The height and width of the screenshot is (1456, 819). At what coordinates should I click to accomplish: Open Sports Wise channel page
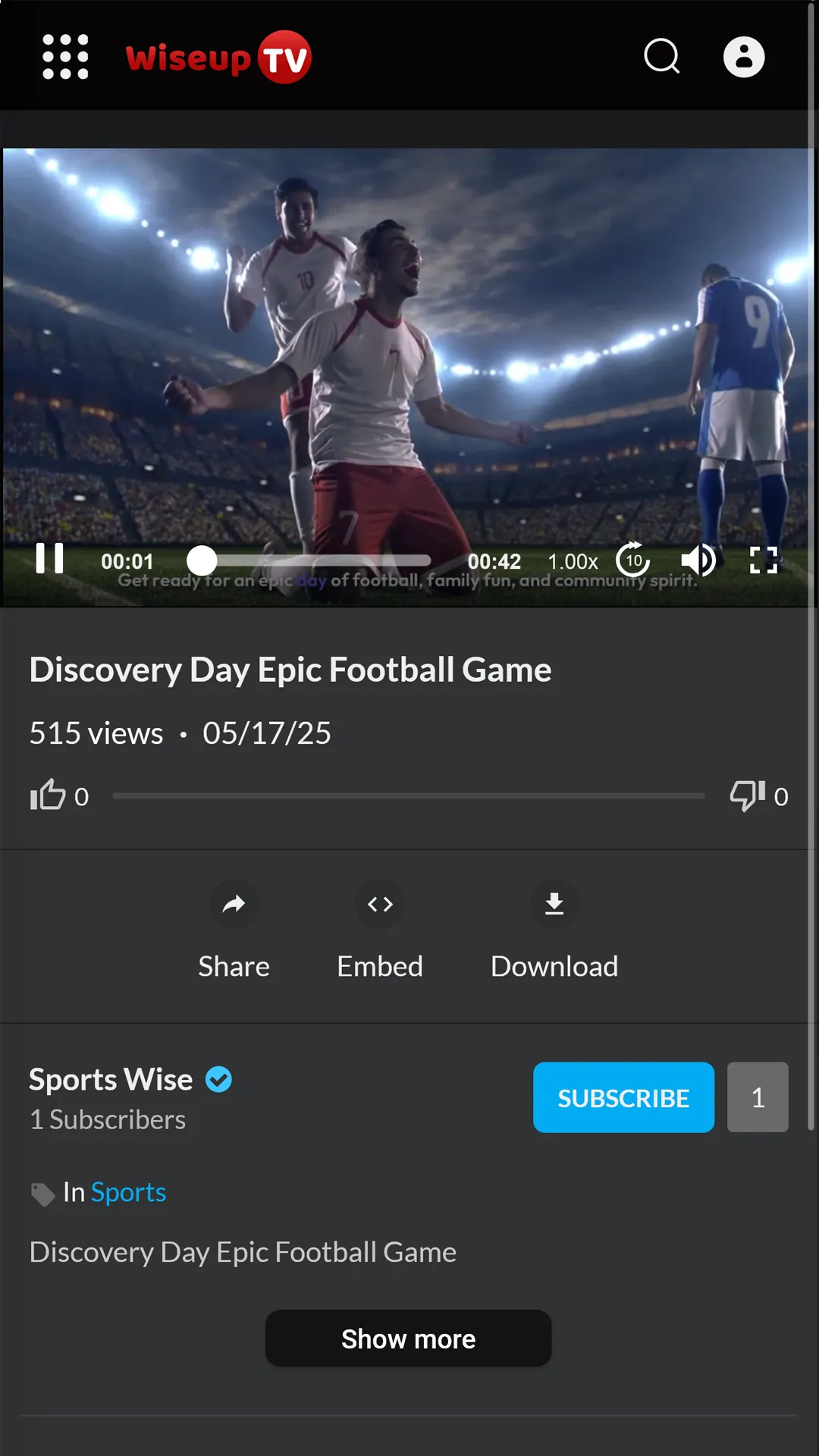111,1079
